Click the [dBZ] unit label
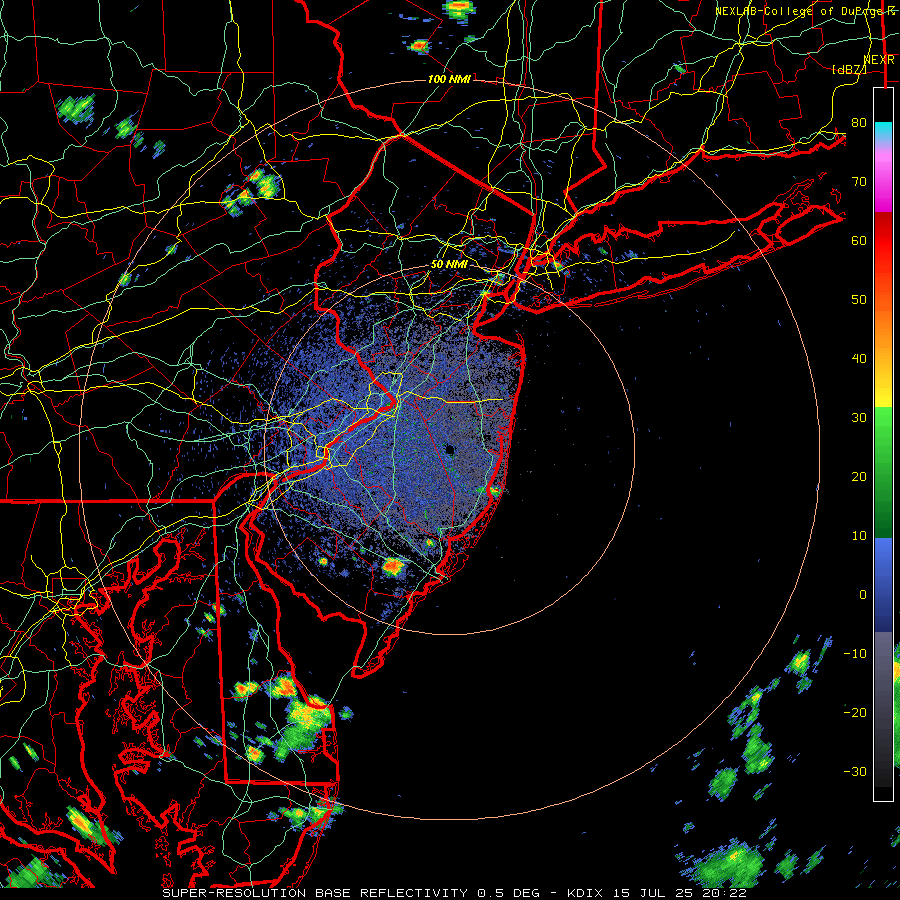Viewport: 900px width, 900px height. pyautogui.click(x=849, y=69)
